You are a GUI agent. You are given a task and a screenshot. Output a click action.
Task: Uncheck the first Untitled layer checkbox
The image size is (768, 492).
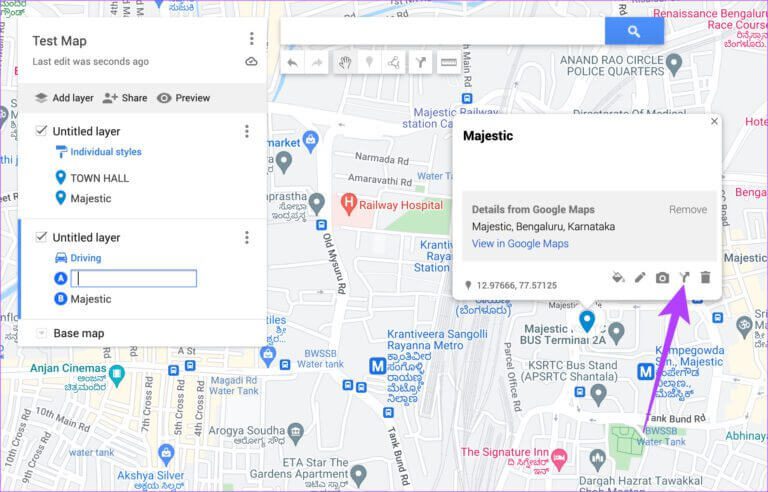41,131
